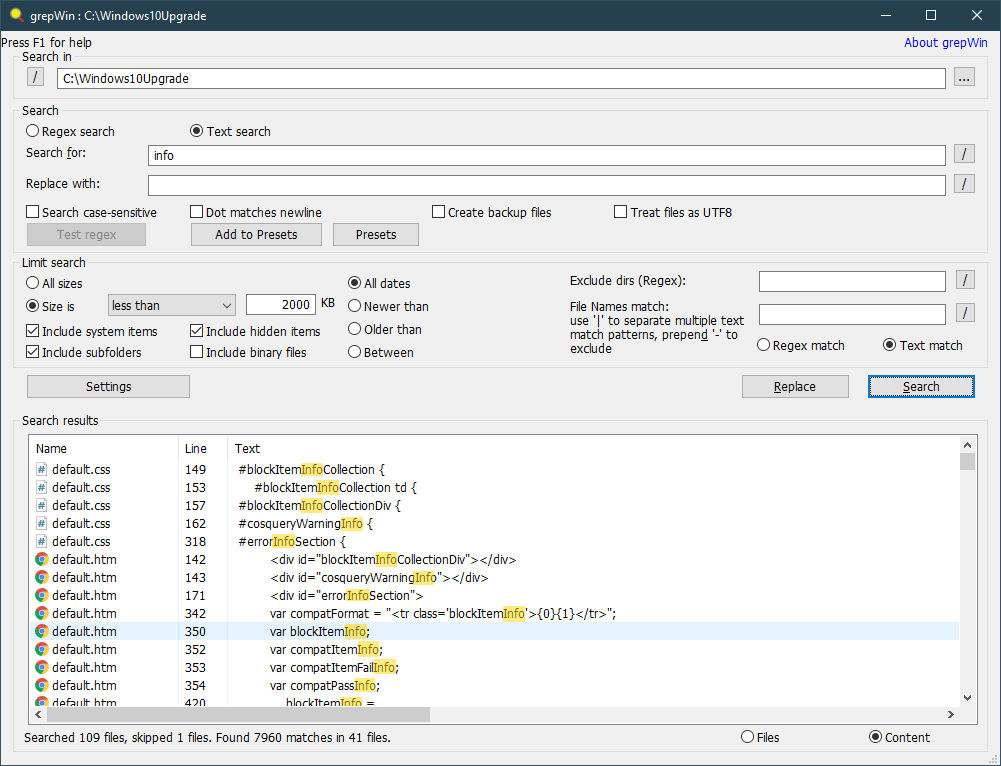This screenshot has width=1001, height=766.
Task: Select result 'var compatItemFailInfo;'
Action: pyautogui.click(x=334, y=667)
